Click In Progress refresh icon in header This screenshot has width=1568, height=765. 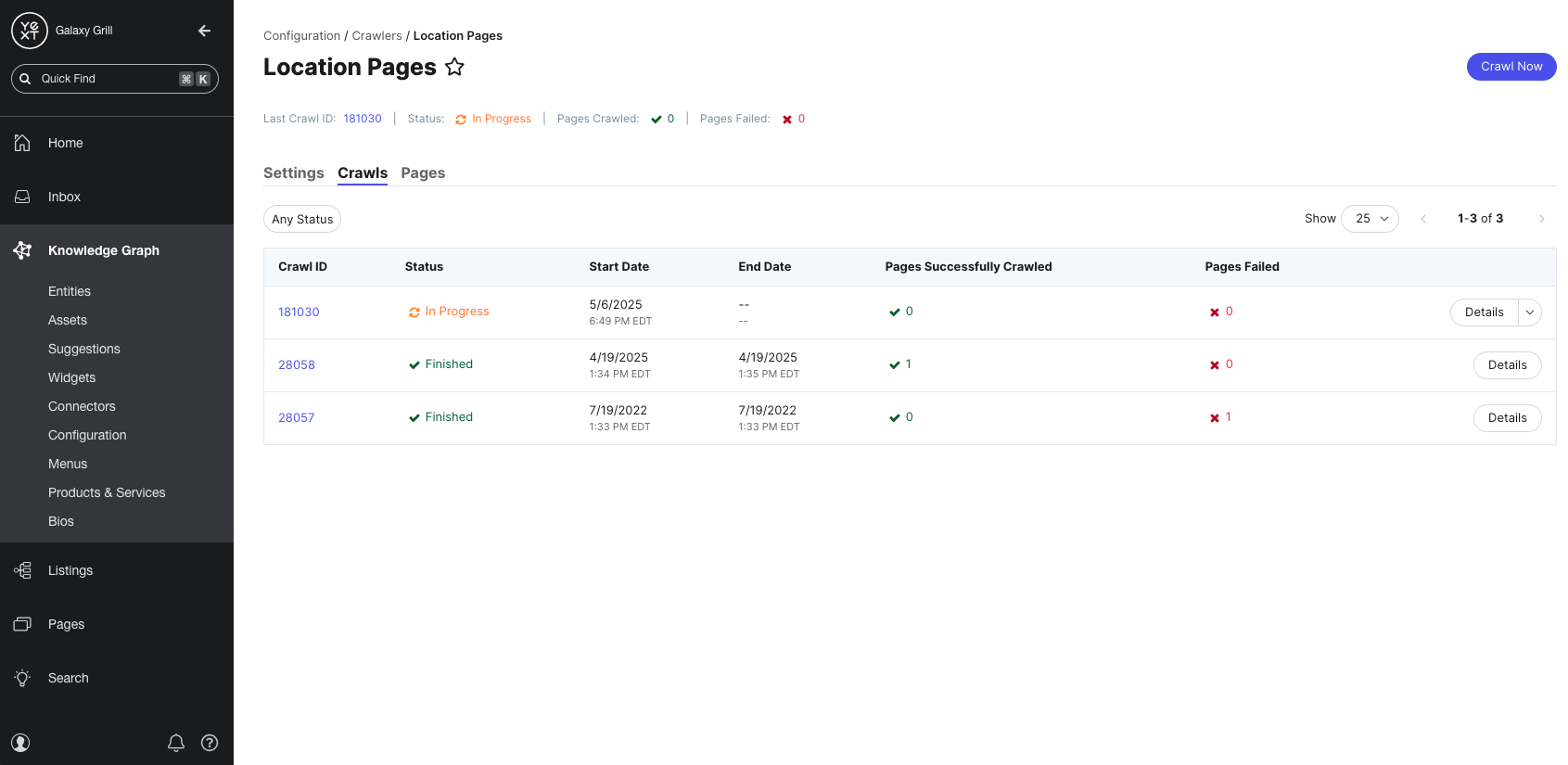(x=461, y=120)
